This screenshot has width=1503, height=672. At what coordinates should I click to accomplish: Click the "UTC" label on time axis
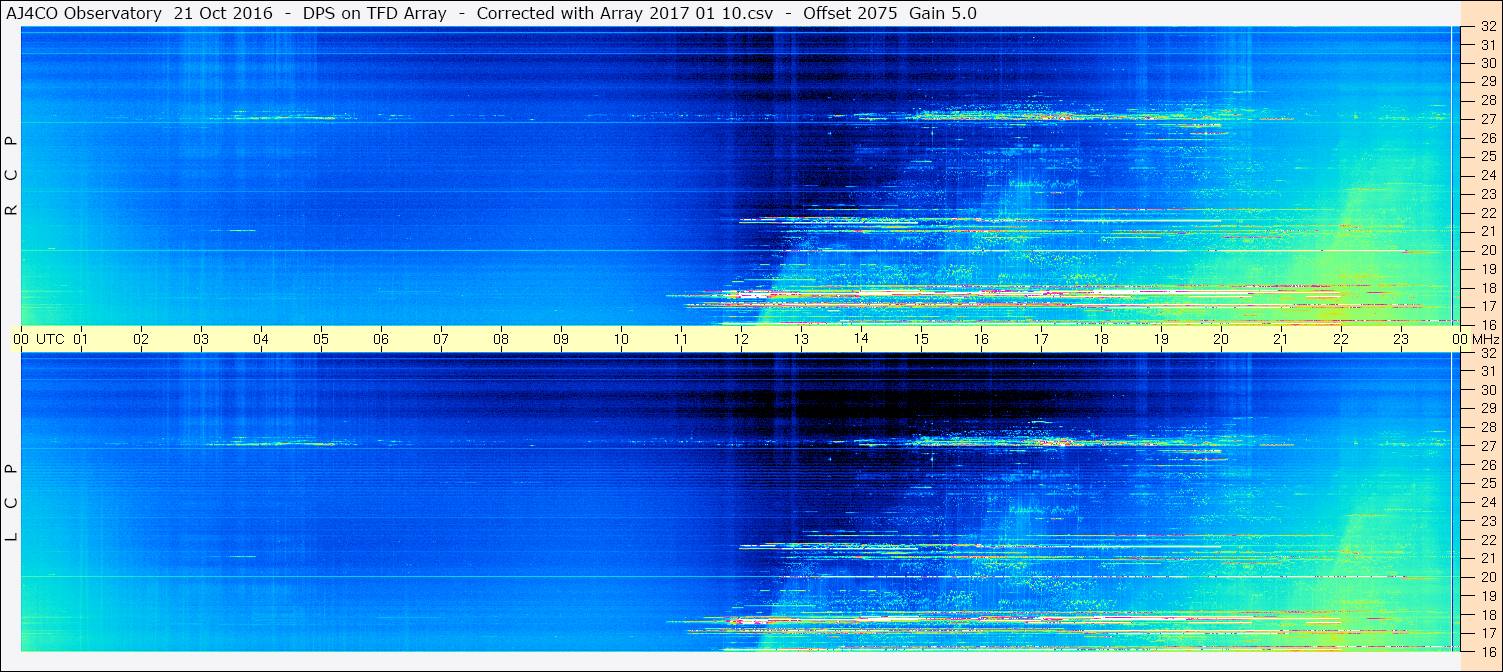pos(50,339)
